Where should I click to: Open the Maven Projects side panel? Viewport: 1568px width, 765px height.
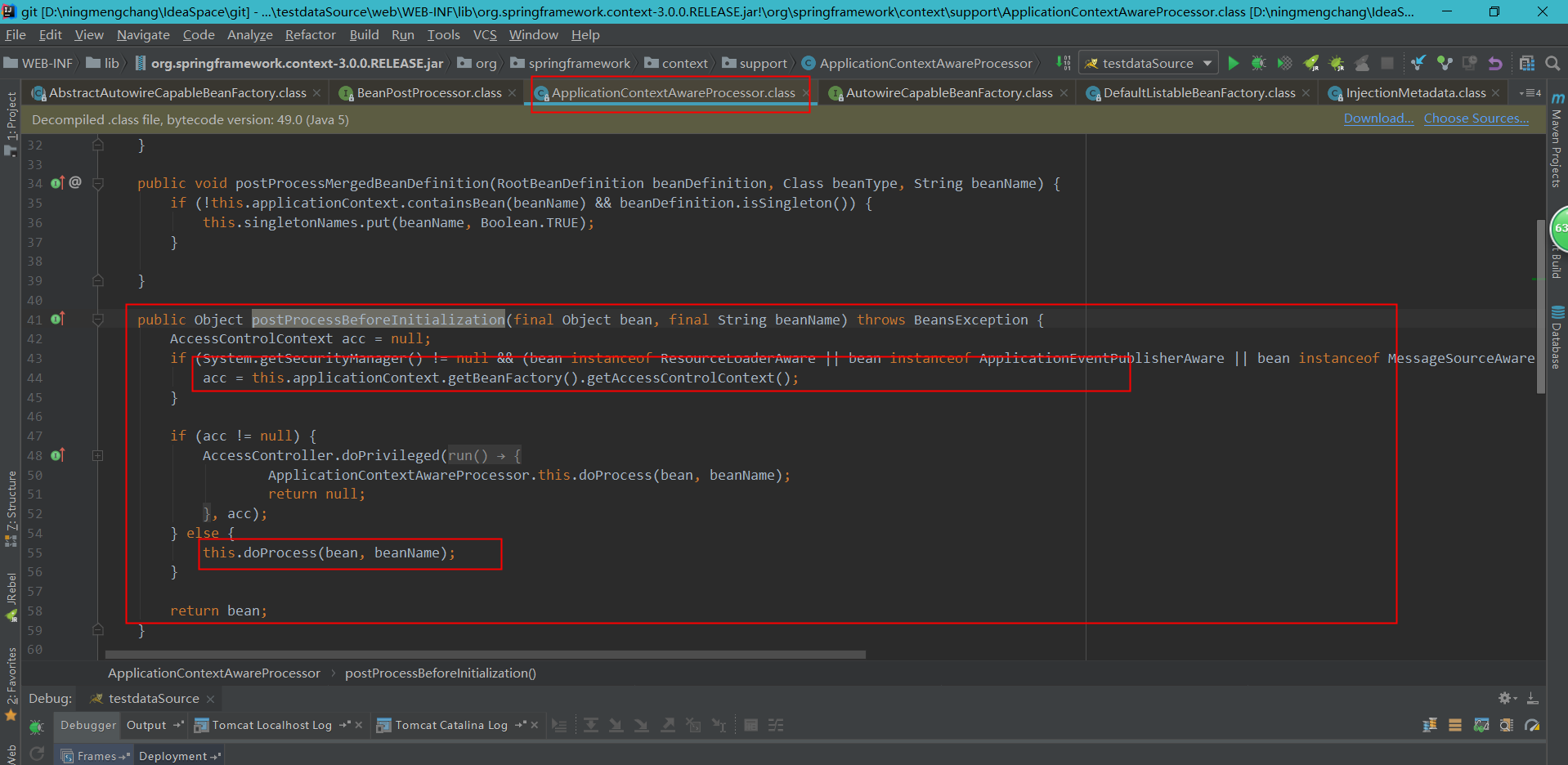[x=1557, y=147]
